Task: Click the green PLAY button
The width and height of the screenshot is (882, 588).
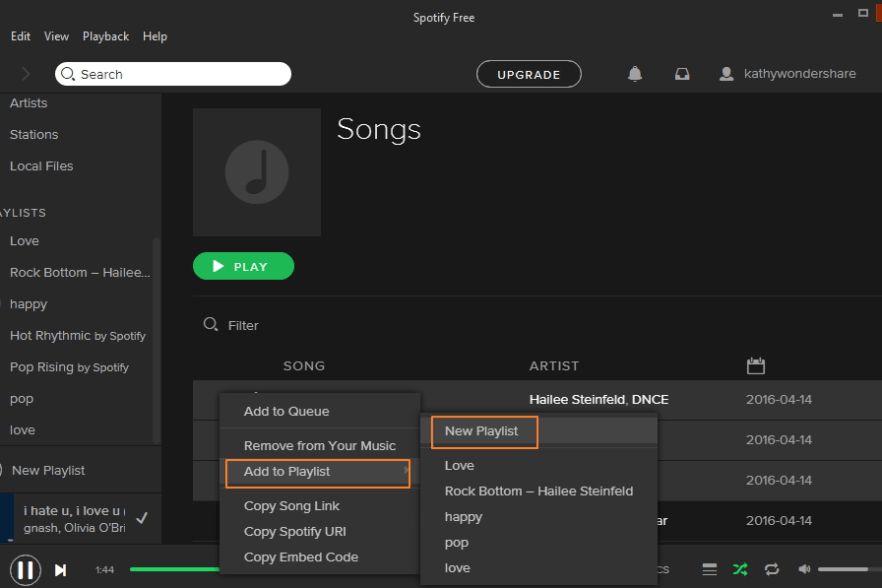Action: pyautogui.click(x=244, y=266)
